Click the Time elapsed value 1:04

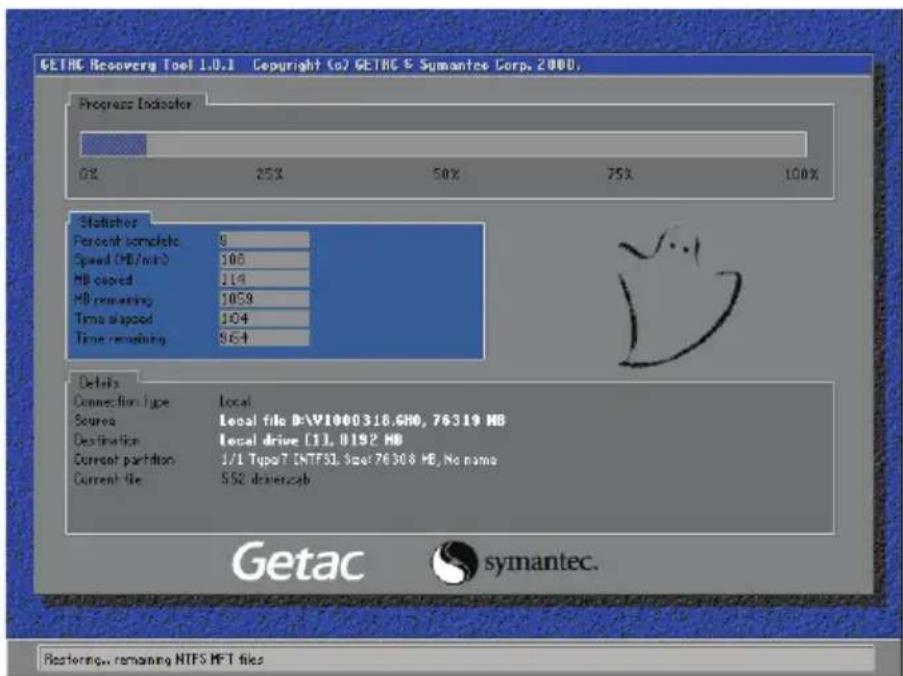[x=264, y=318]
